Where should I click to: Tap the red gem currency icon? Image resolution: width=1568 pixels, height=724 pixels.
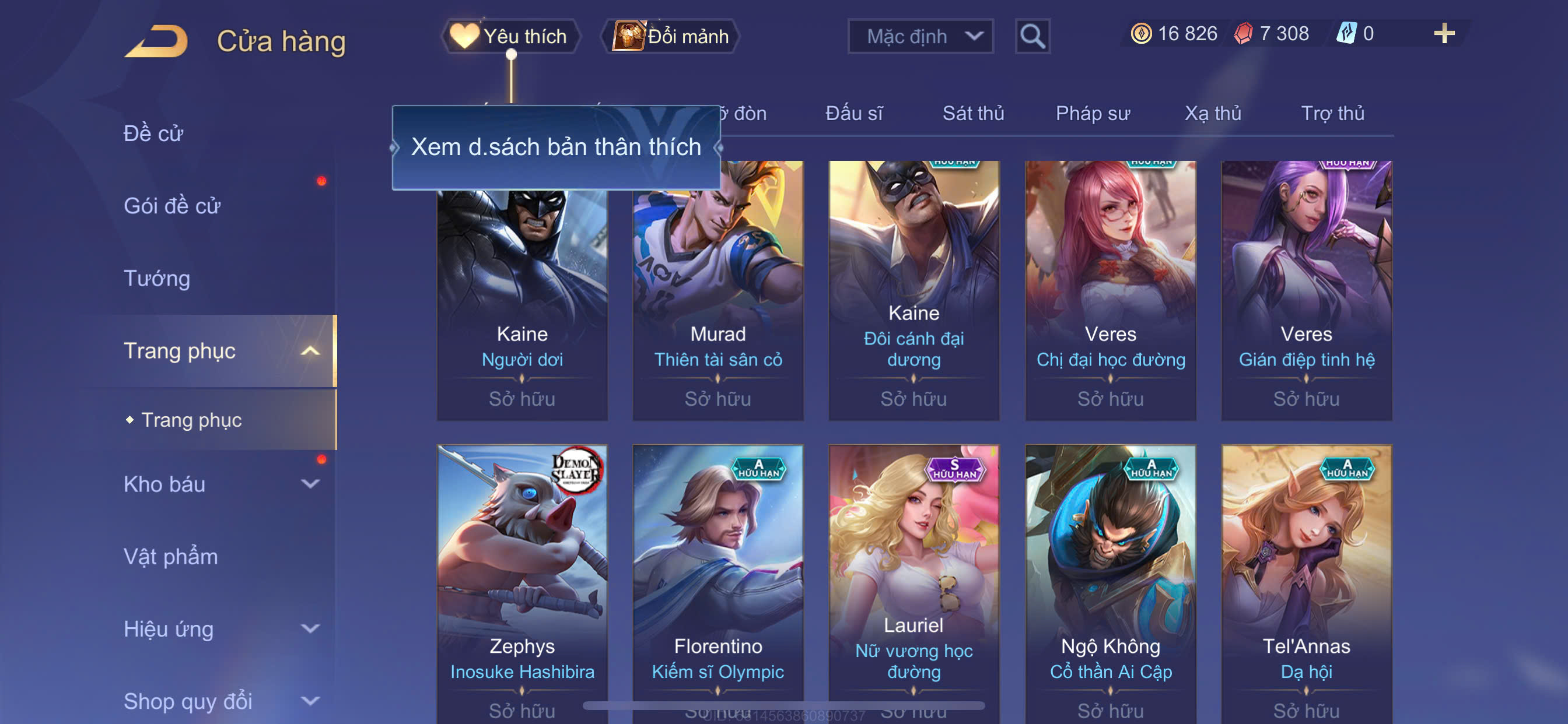(x=1243, y=33)
